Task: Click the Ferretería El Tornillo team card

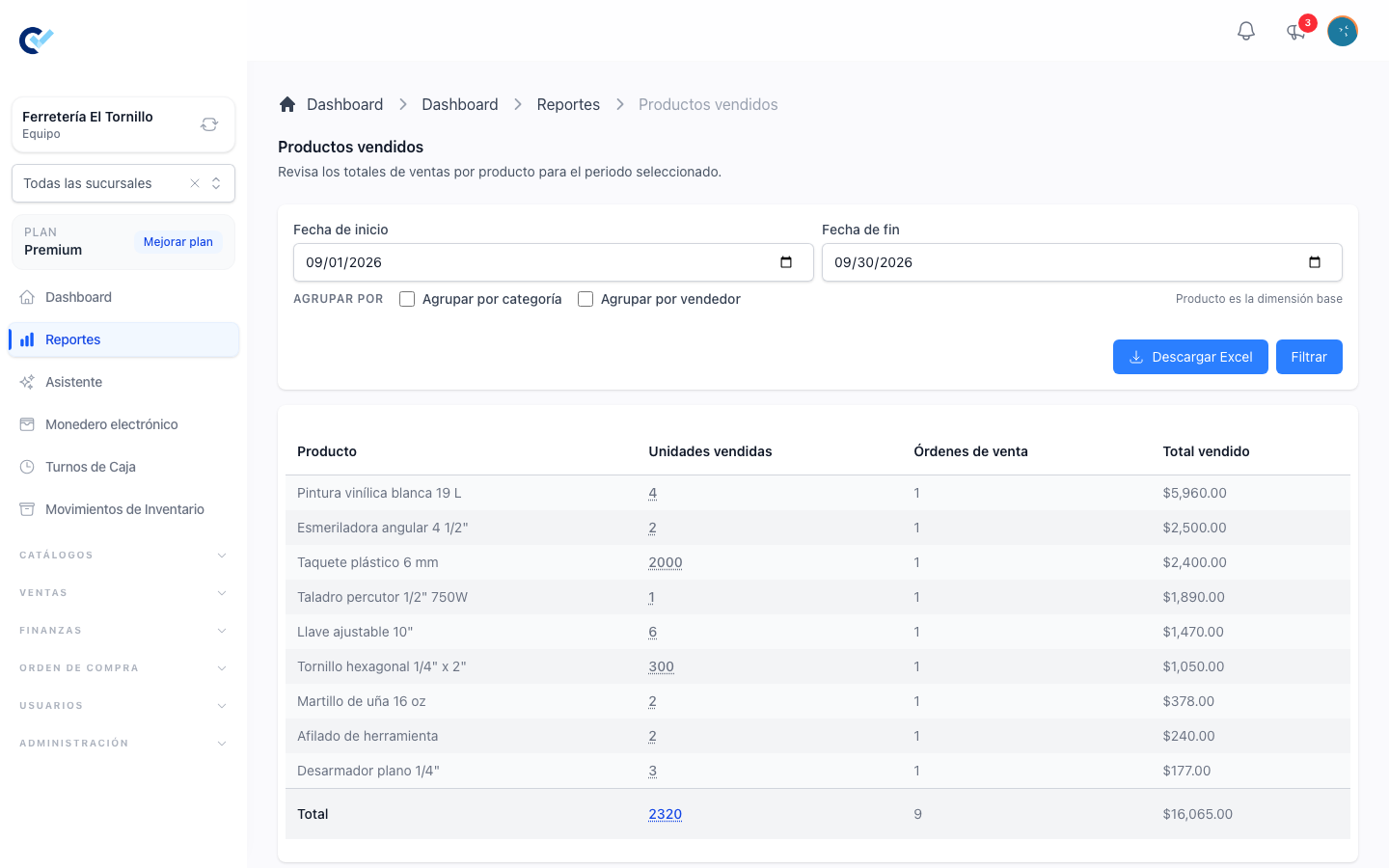Action: 123,124
